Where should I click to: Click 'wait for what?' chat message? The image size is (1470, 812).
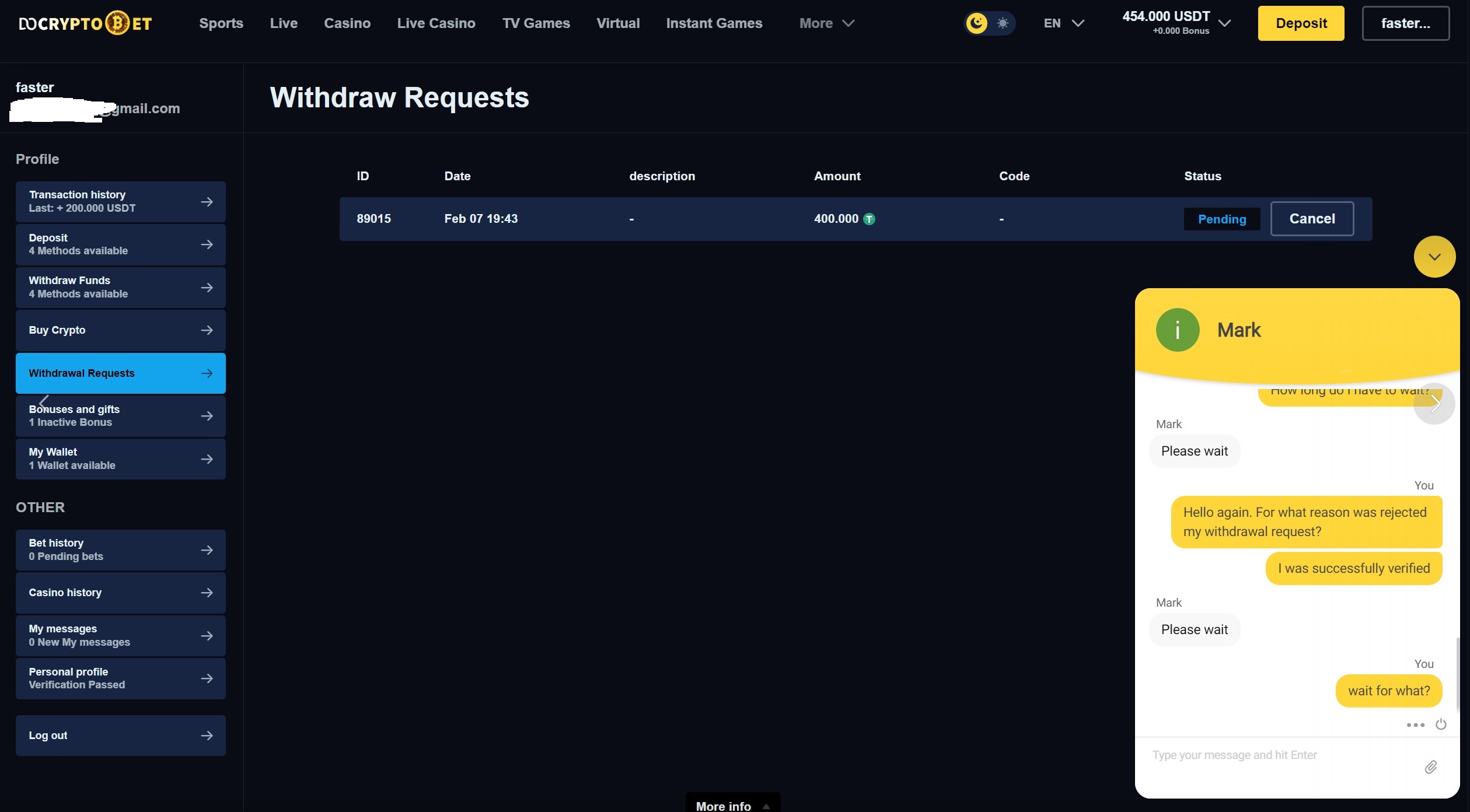(1389, 691)
